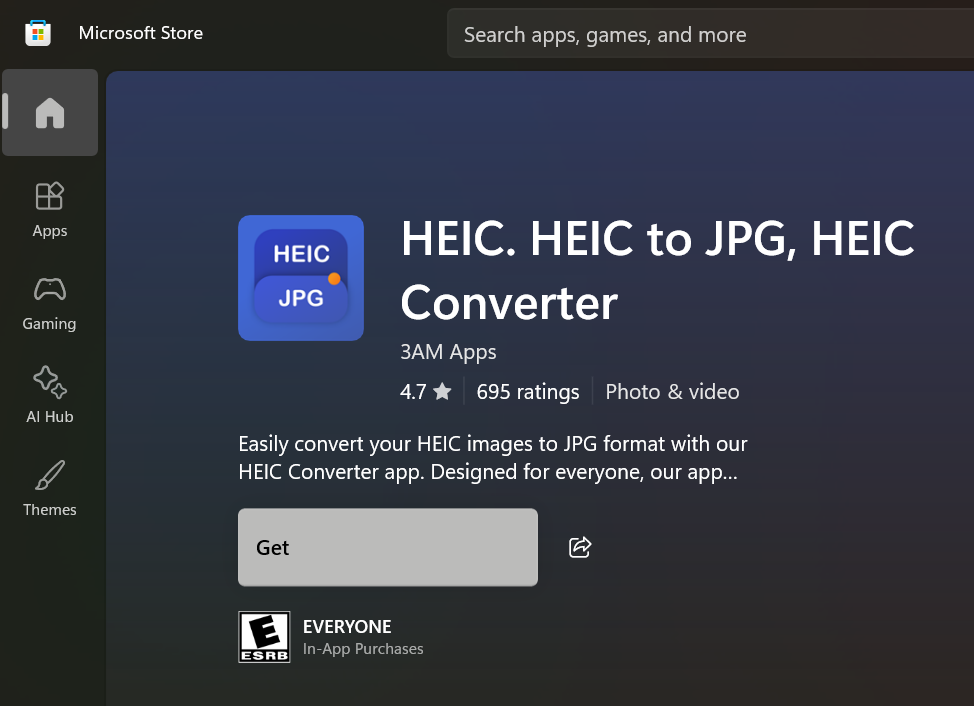Viewport: 974px width, 706px height.
Task: Open the Photo & video category
Action: point(672,392)
